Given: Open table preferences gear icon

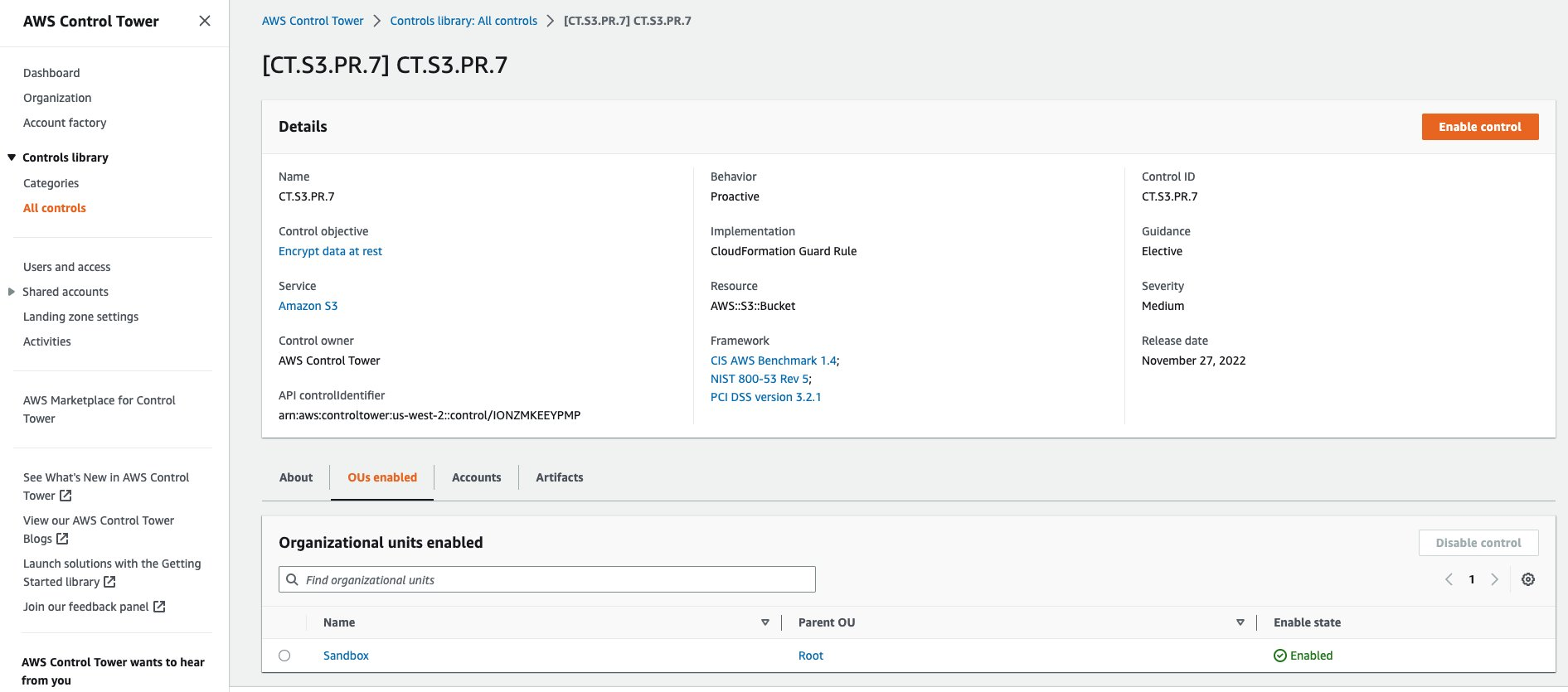Looking at the screenshot, I should (x=1528, y=579).
